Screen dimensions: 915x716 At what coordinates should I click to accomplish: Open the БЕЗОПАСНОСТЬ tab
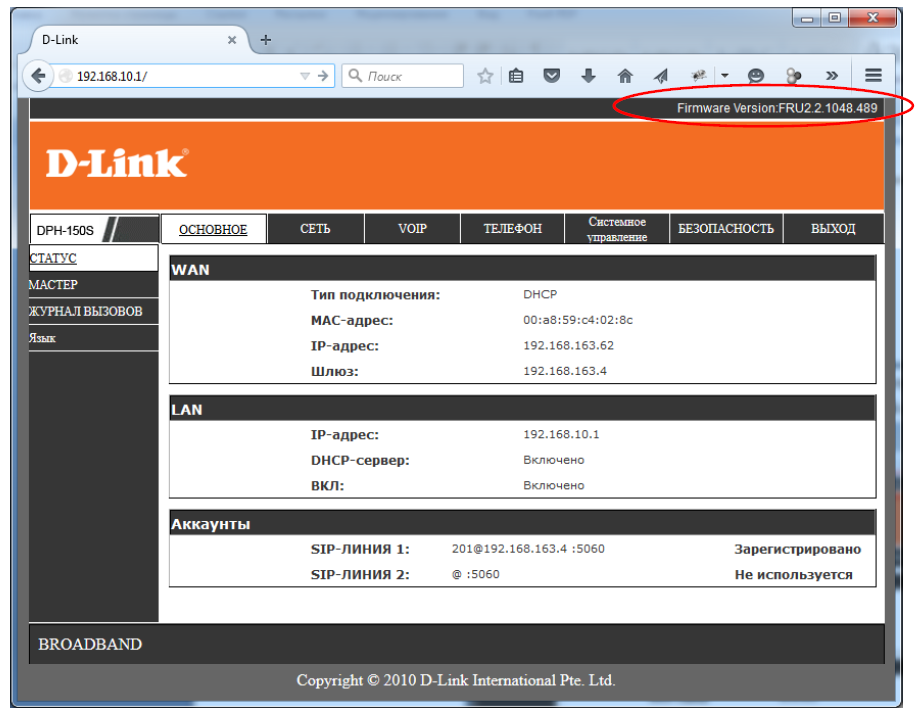(x=726, y=229)
